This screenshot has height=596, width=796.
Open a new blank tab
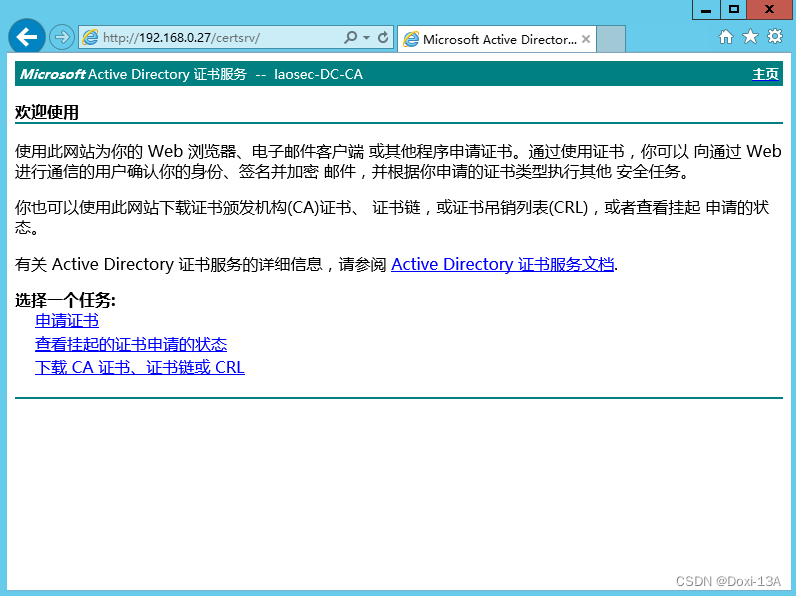pyautogui.click(x=611, y=39)
